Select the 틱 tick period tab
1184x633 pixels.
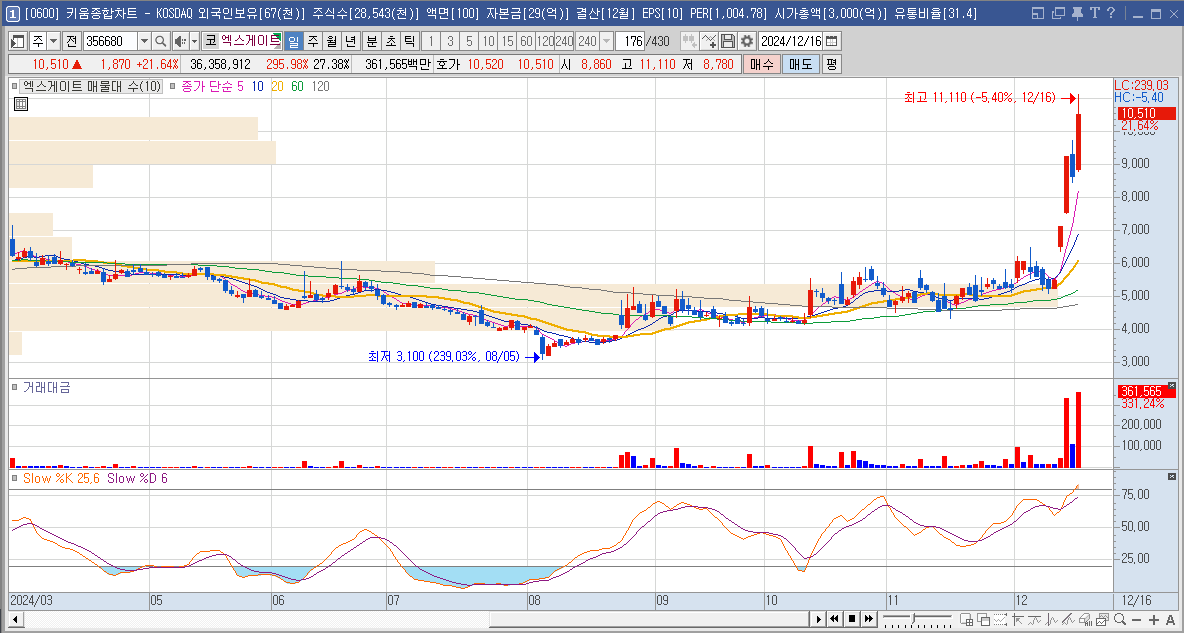pyautogui.click(x=409, y=41)
